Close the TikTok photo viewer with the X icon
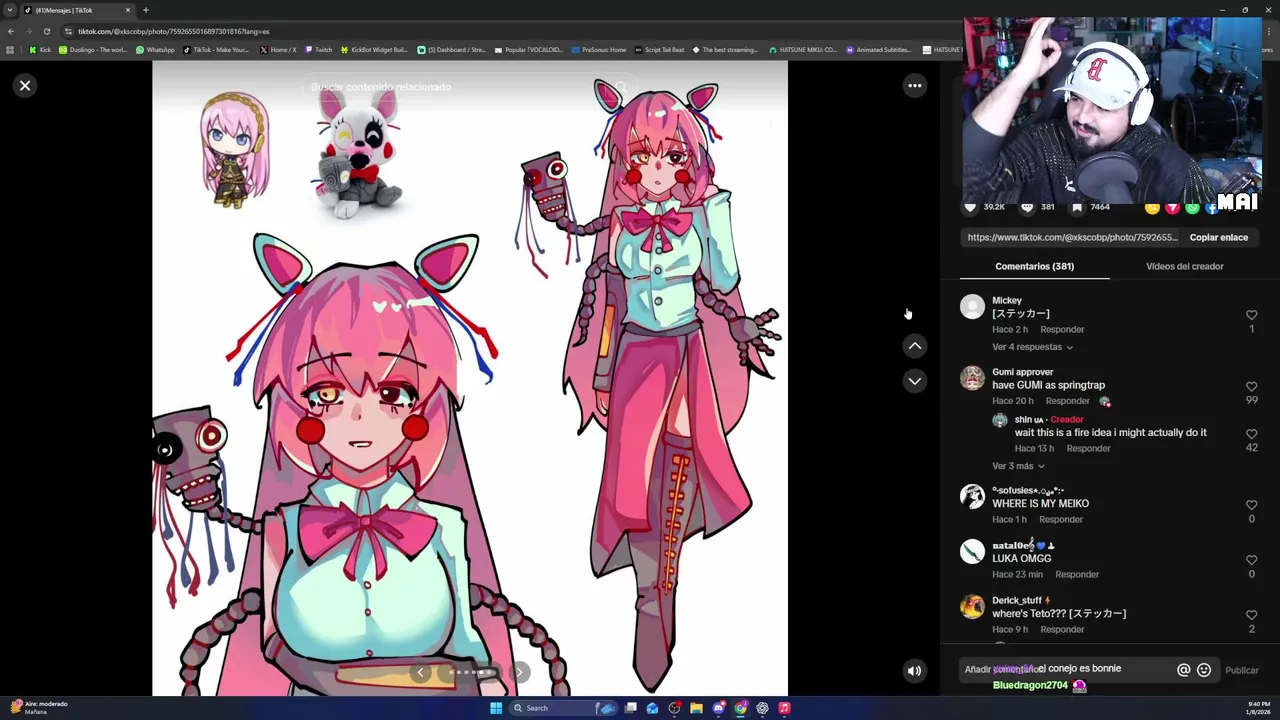The width and height of the screenshot is (1280, 720). [25, 86]
